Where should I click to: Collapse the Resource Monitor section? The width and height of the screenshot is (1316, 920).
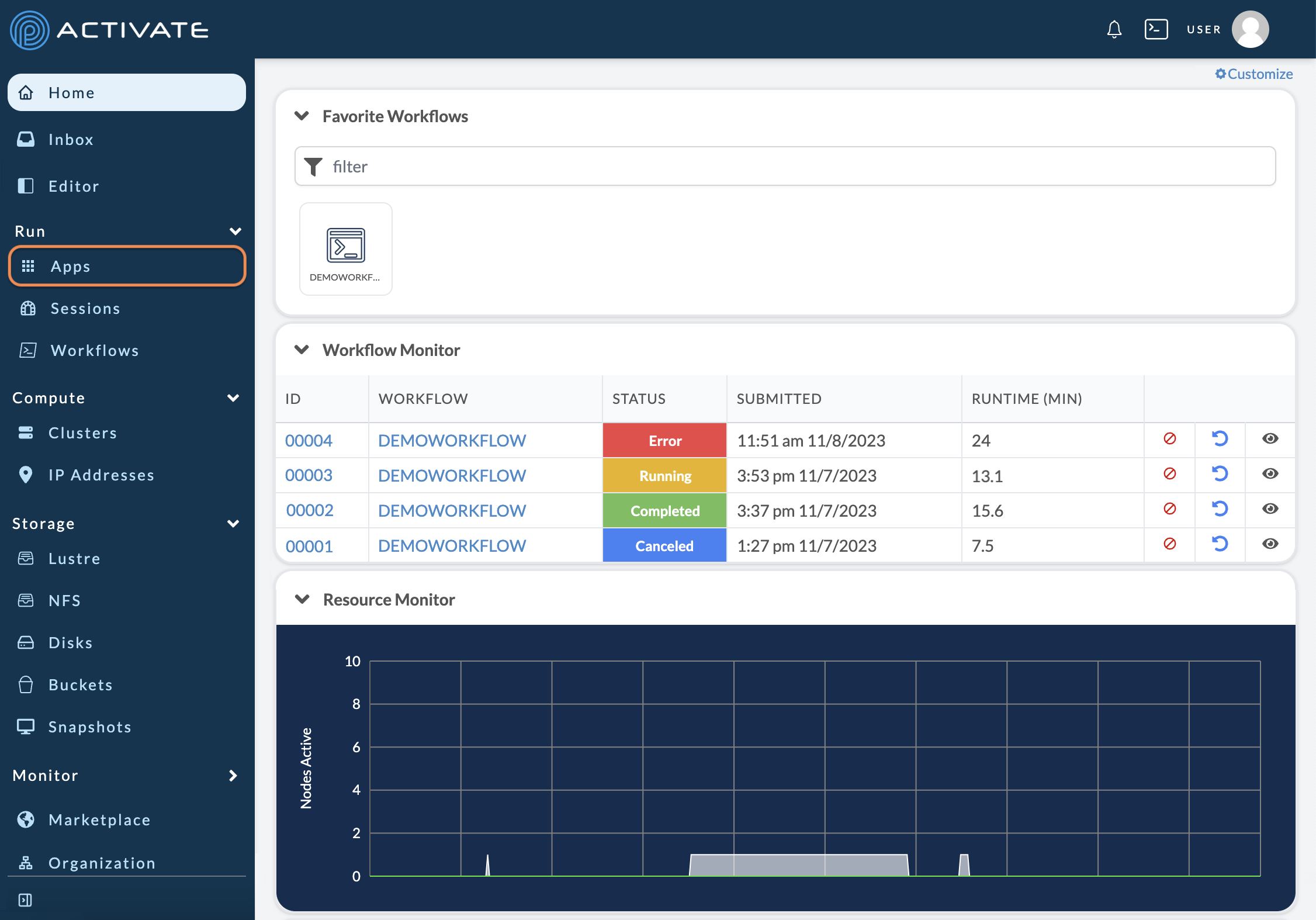[x=300, y=599]
